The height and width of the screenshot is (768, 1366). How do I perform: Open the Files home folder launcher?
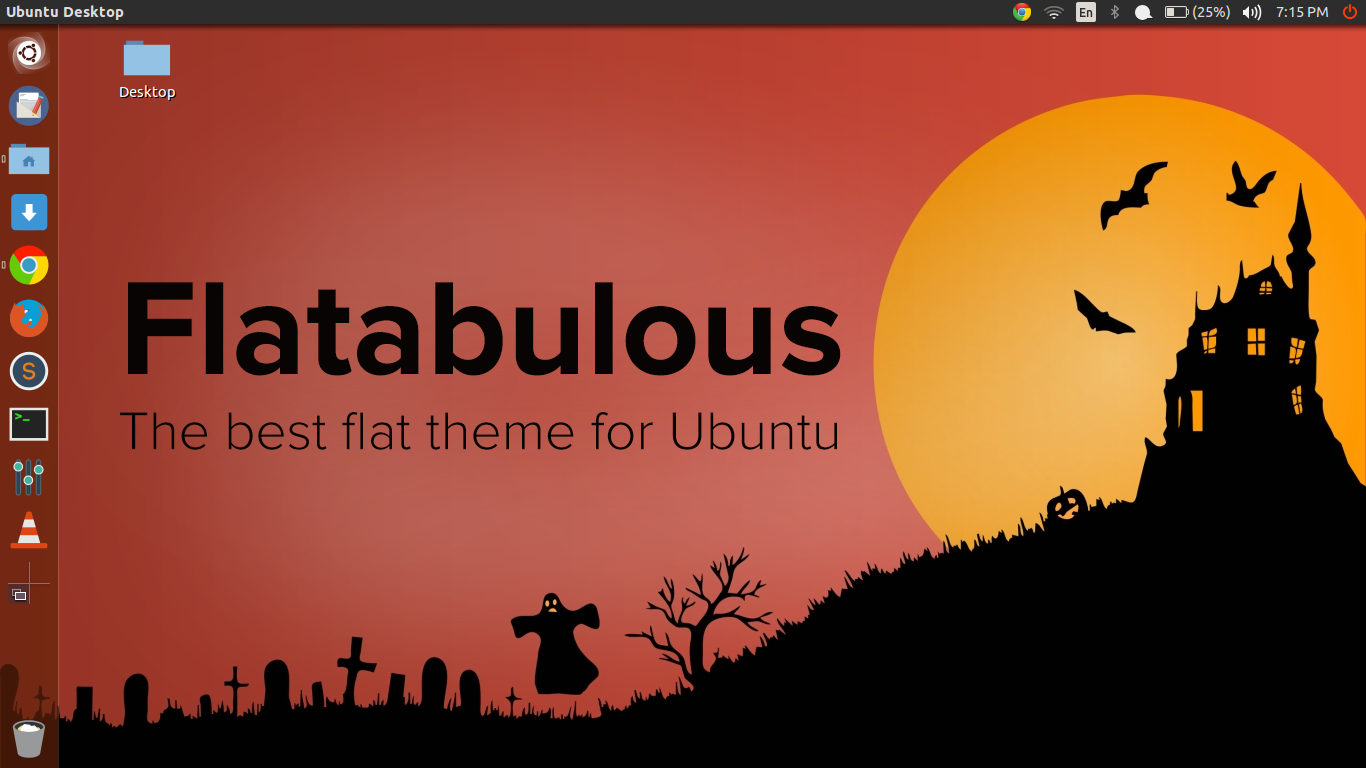(x=29, y=159)
